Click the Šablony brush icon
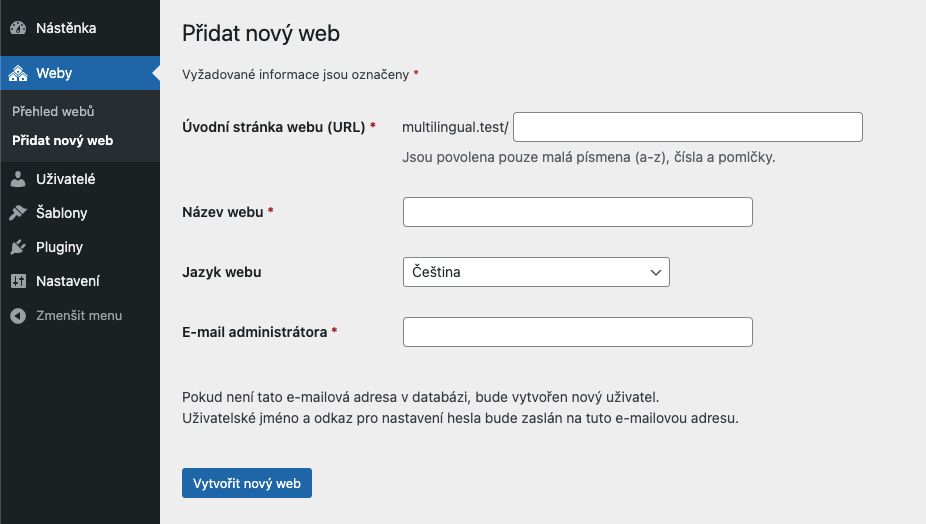Image resolution: width=926 pixels, height=524 pixels. coord(18,213)
